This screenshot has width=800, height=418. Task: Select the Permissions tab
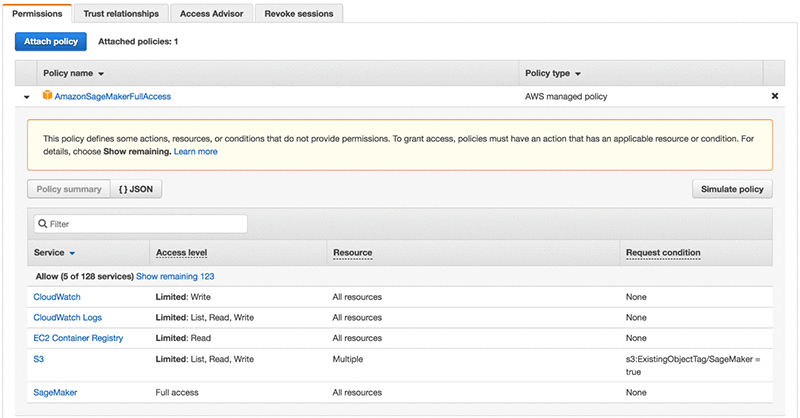[x=37, y=14]
